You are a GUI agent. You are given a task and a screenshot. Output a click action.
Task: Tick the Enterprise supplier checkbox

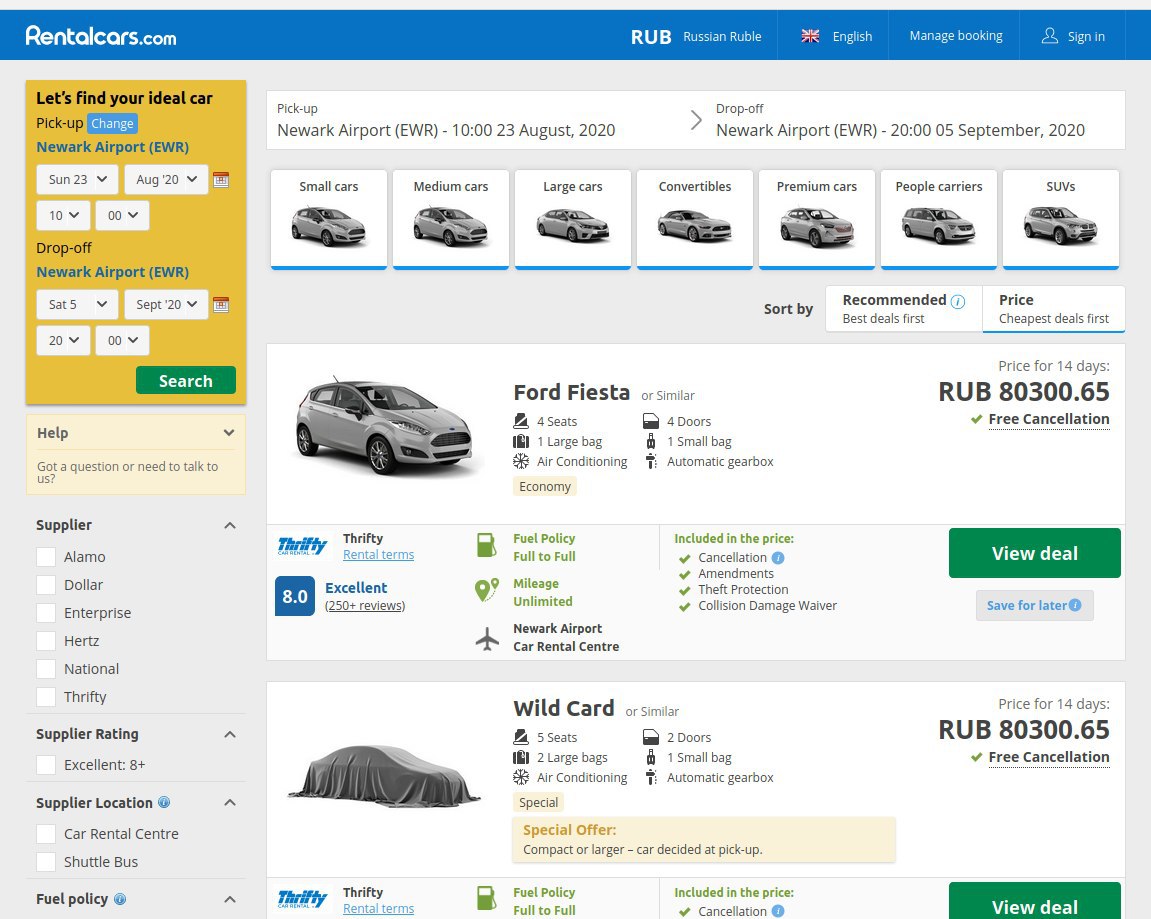pyautogui.click(x=46, y=612)
